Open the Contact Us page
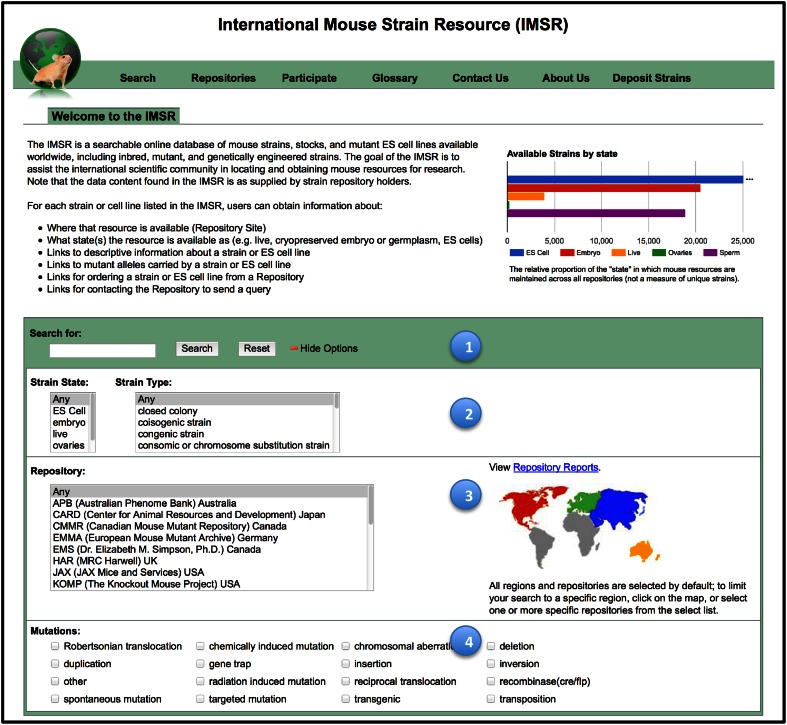Viewport: 787px width, 725px height. (x=480, y=78)
